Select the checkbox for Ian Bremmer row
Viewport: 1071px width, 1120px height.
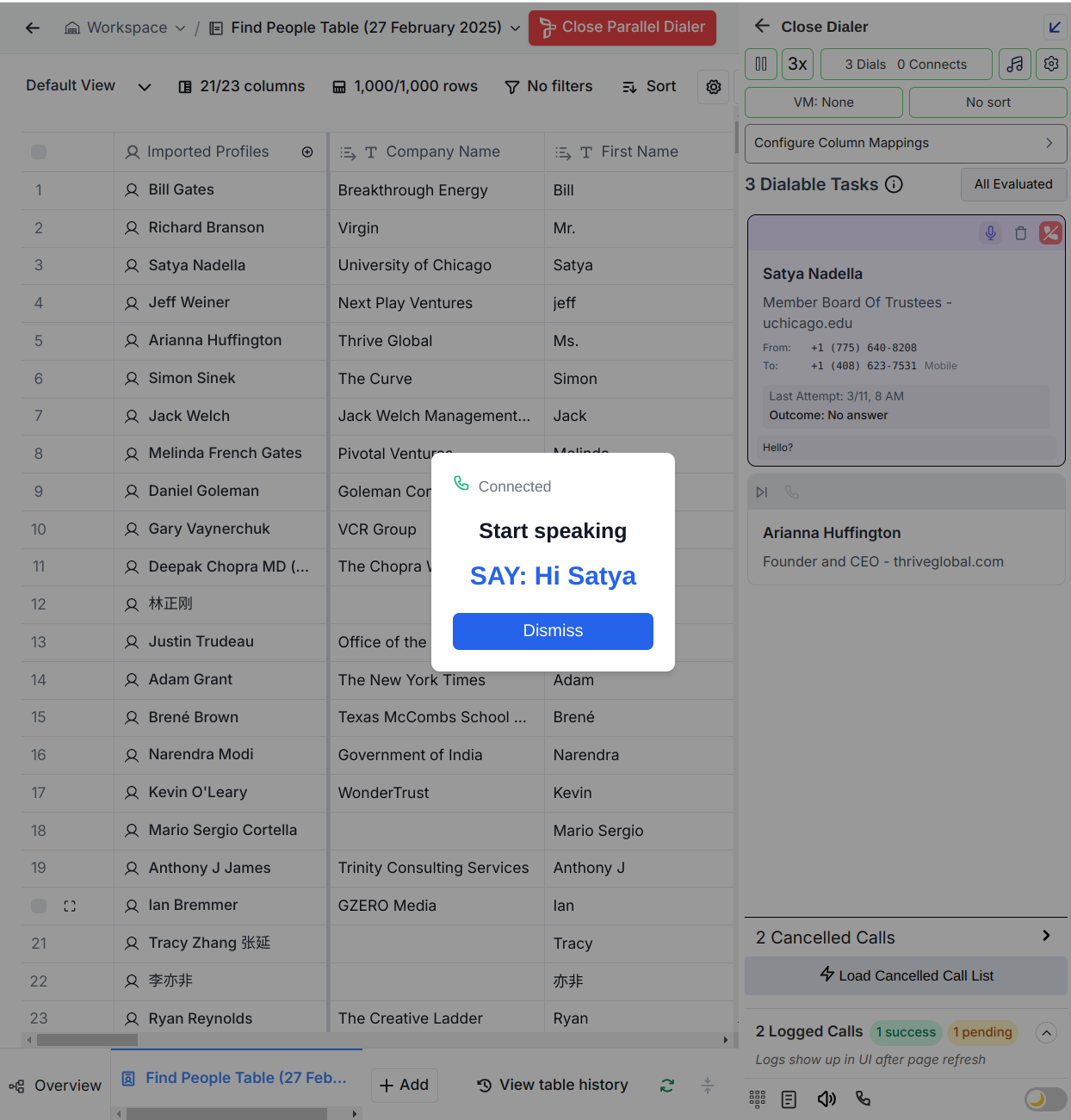(x=39, y=906)
